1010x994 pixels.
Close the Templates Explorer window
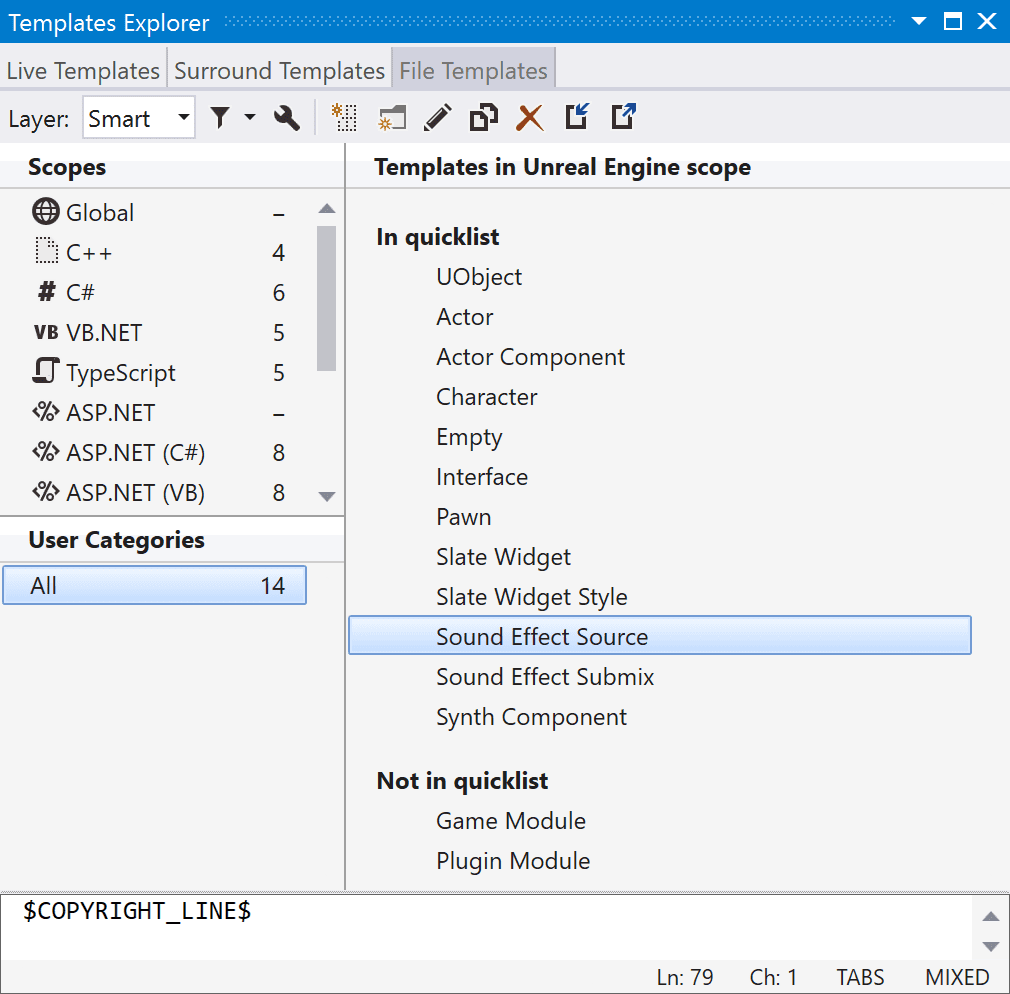point(986,21)
